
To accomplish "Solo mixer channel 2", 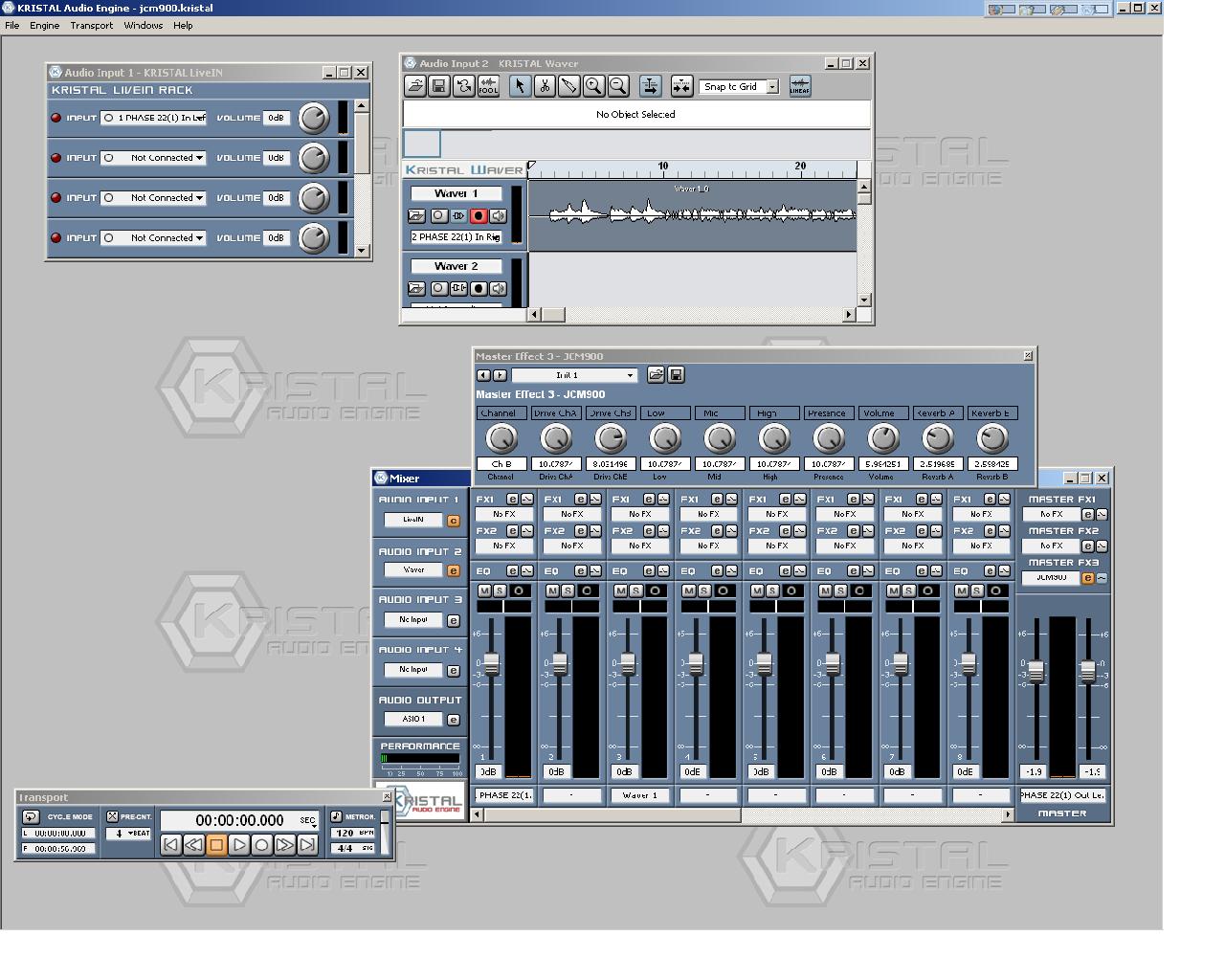I will (567, 590).
